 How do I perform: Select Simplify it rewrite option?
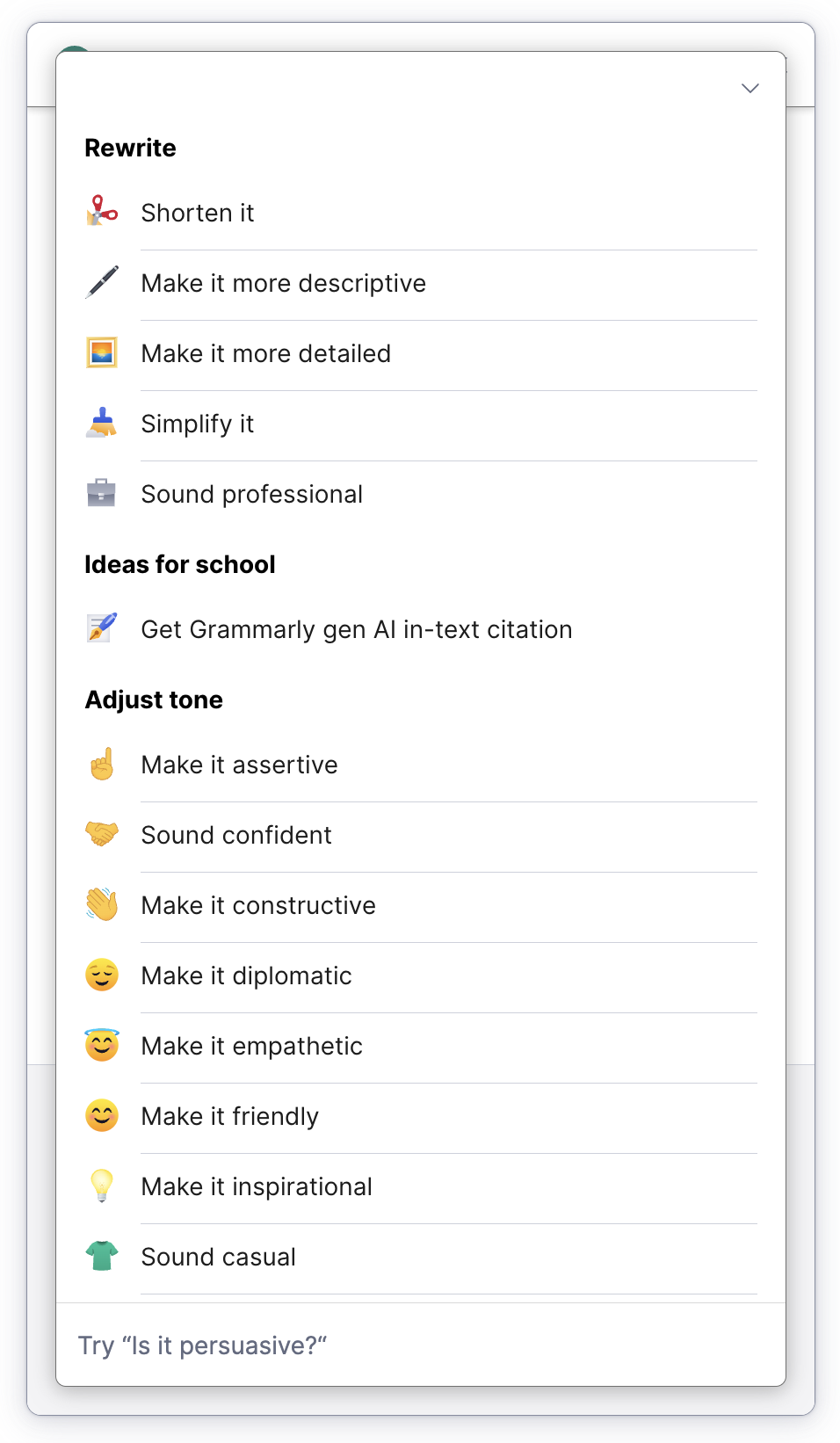point(197,424)
